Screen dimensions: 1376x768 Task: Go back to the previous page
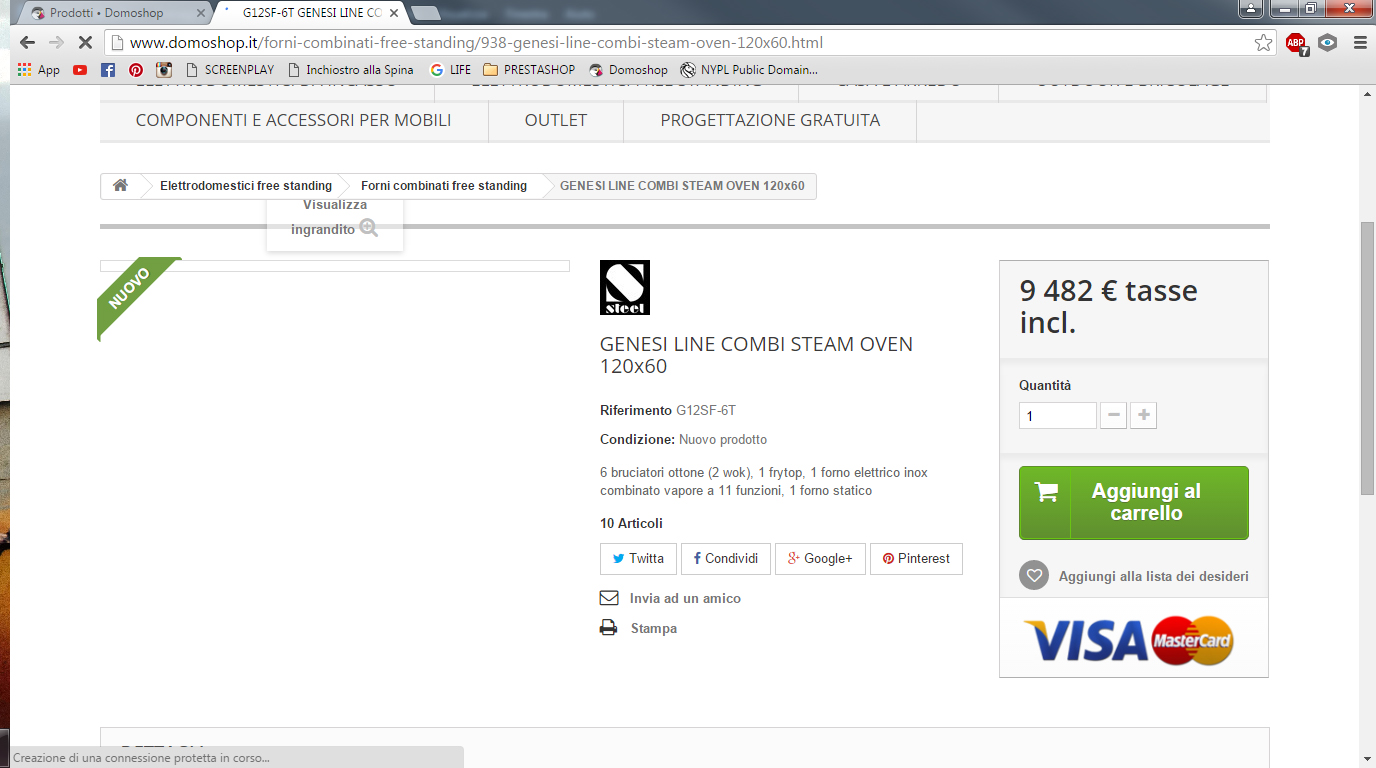pyautogui.click(x=27, y=43)
